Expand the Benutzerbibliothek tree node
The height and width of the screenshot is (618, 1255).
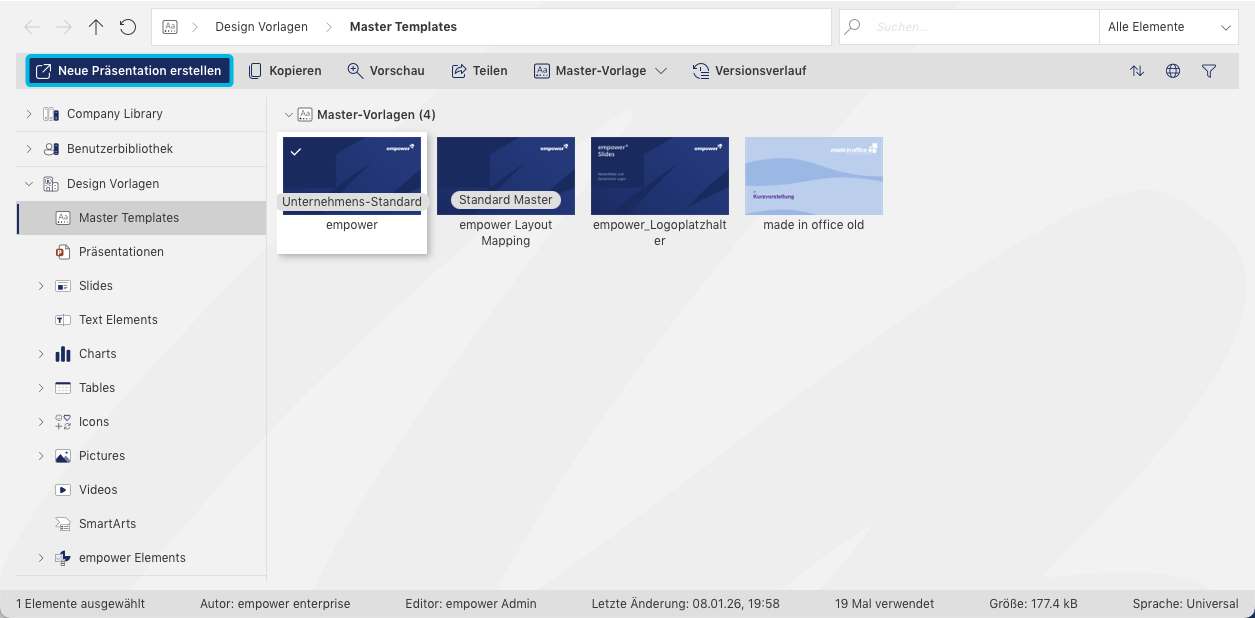coord(29,149)
